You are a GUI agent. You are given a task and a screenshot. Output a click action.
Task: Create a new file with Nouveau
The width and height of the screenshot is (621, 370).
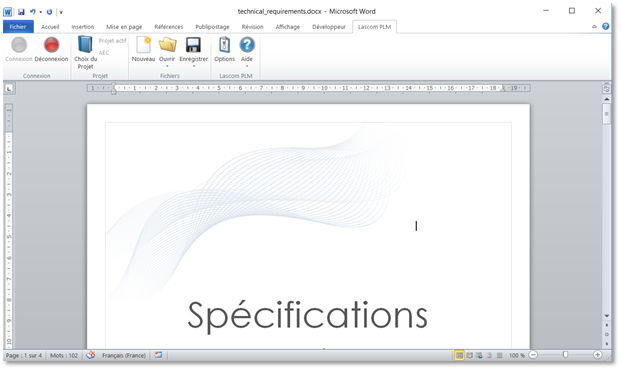pyautogui.click(x=143, y=49)
